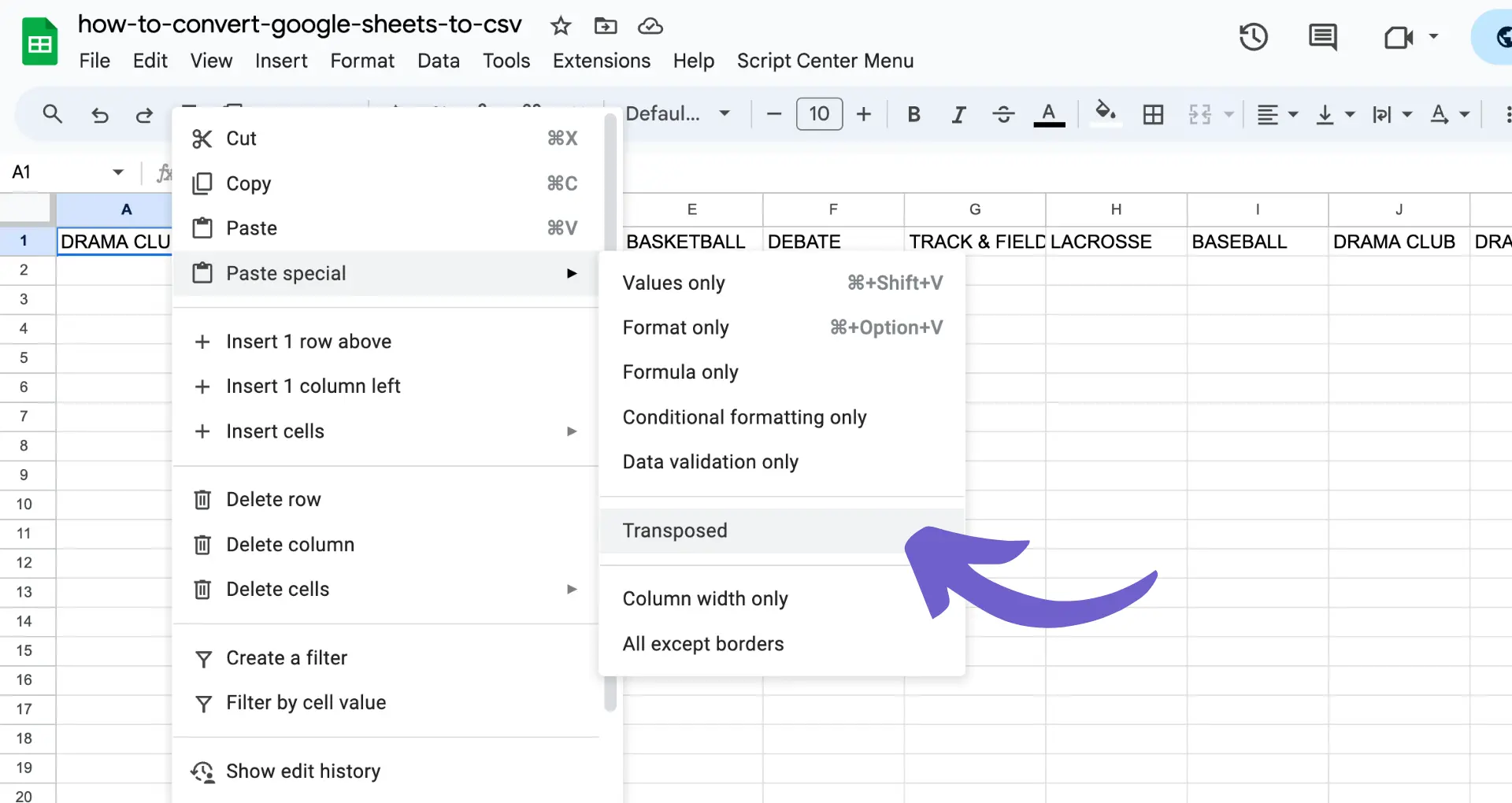This screenshot has width=1512, height=803.
Task: Select Format only paste option
Action: pos(782,327)
